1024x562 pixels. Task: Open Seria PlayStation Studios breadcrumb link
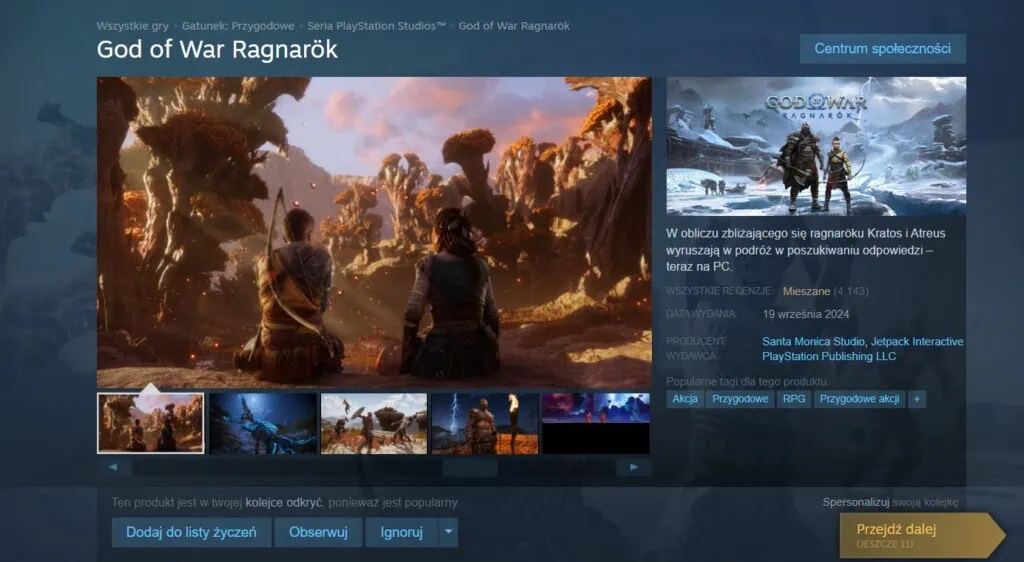pyautogui.click(x=376, y=26)
